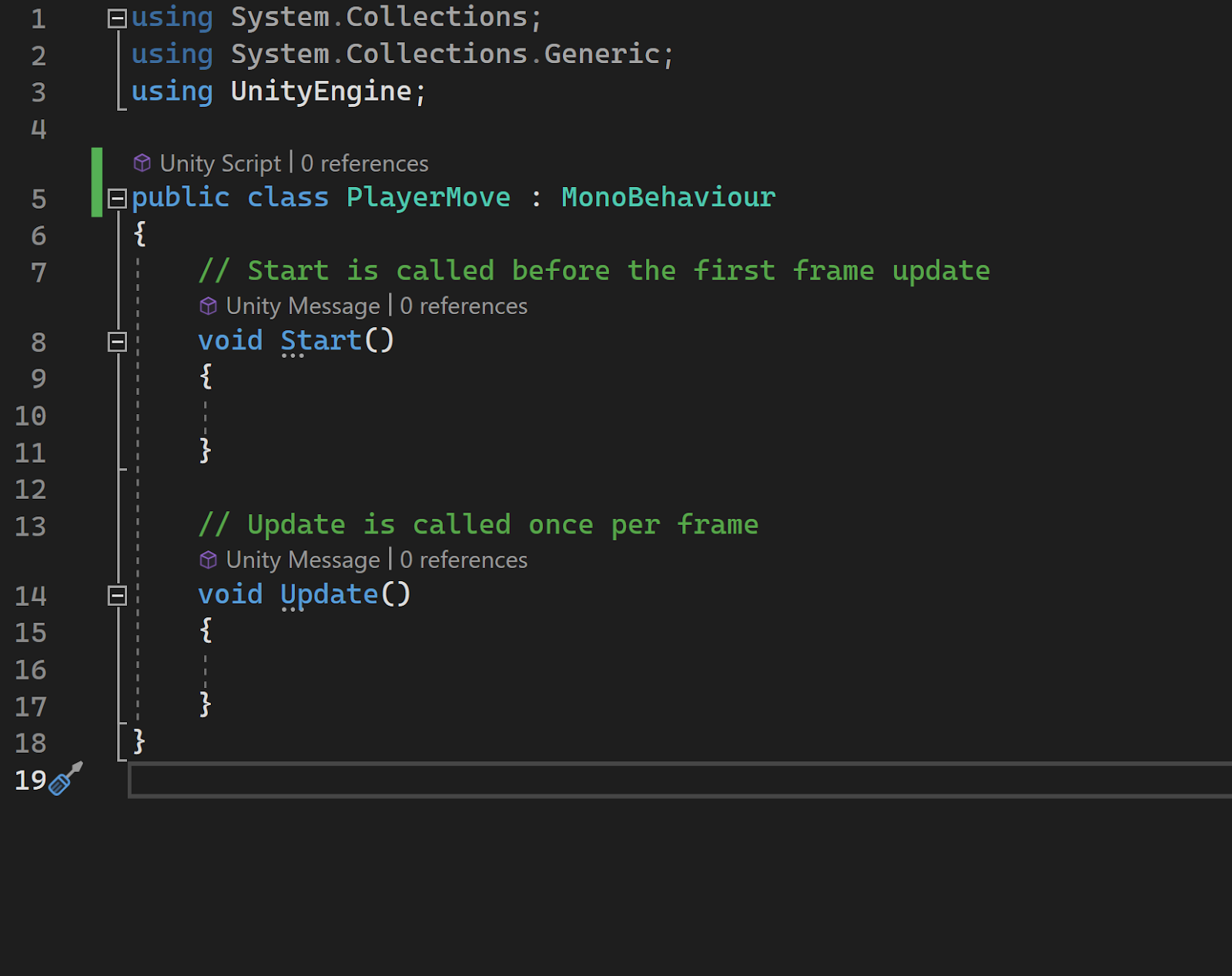
Task: Collapse the Start method block
Action: 117,342
